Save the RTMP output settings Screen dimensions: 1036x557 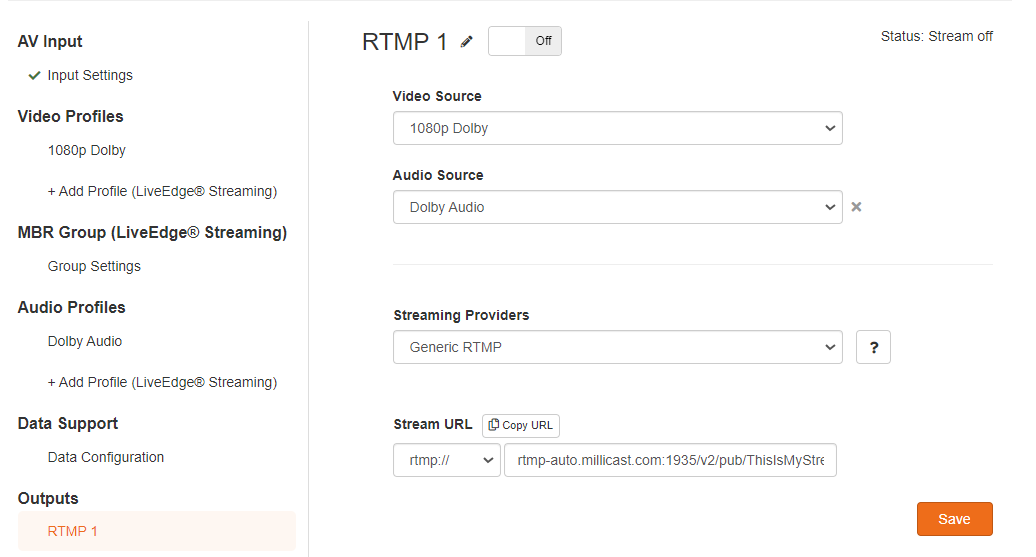click(954, 519)
